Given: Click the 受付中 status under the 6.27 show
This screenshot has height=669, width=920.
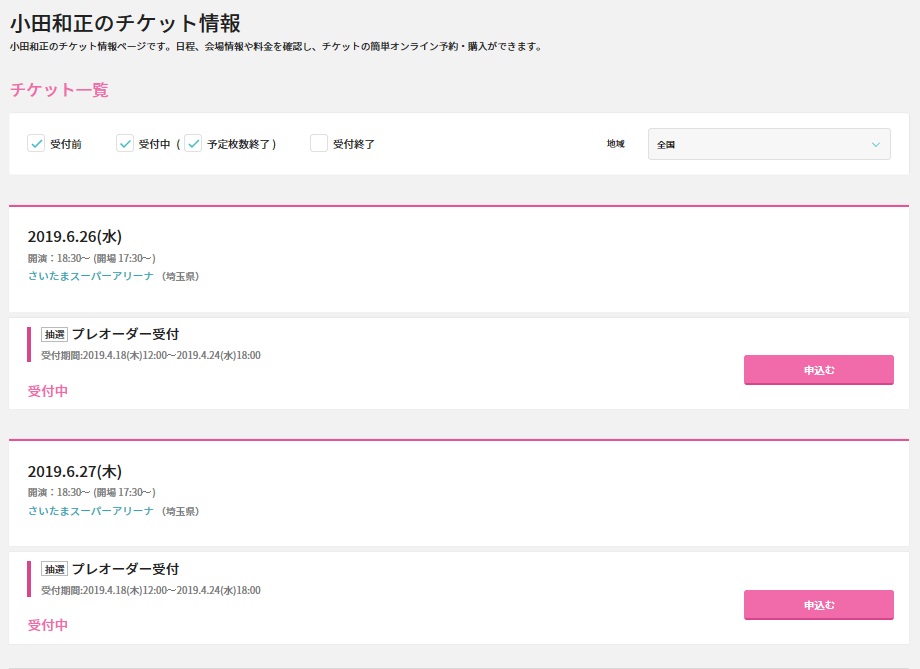Looking at the screenshot, I should click(48, 625).
